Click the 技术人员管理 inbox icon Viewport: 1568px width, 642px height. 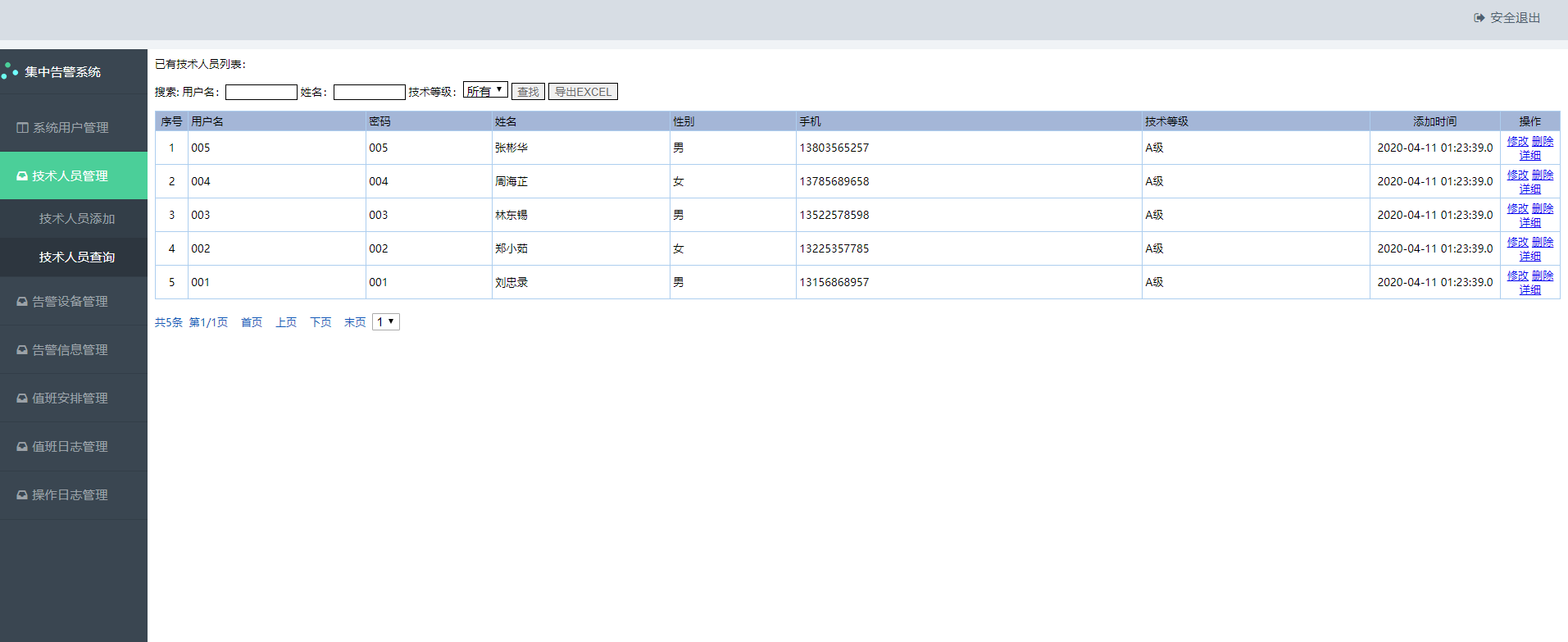(x=22, y=176)
